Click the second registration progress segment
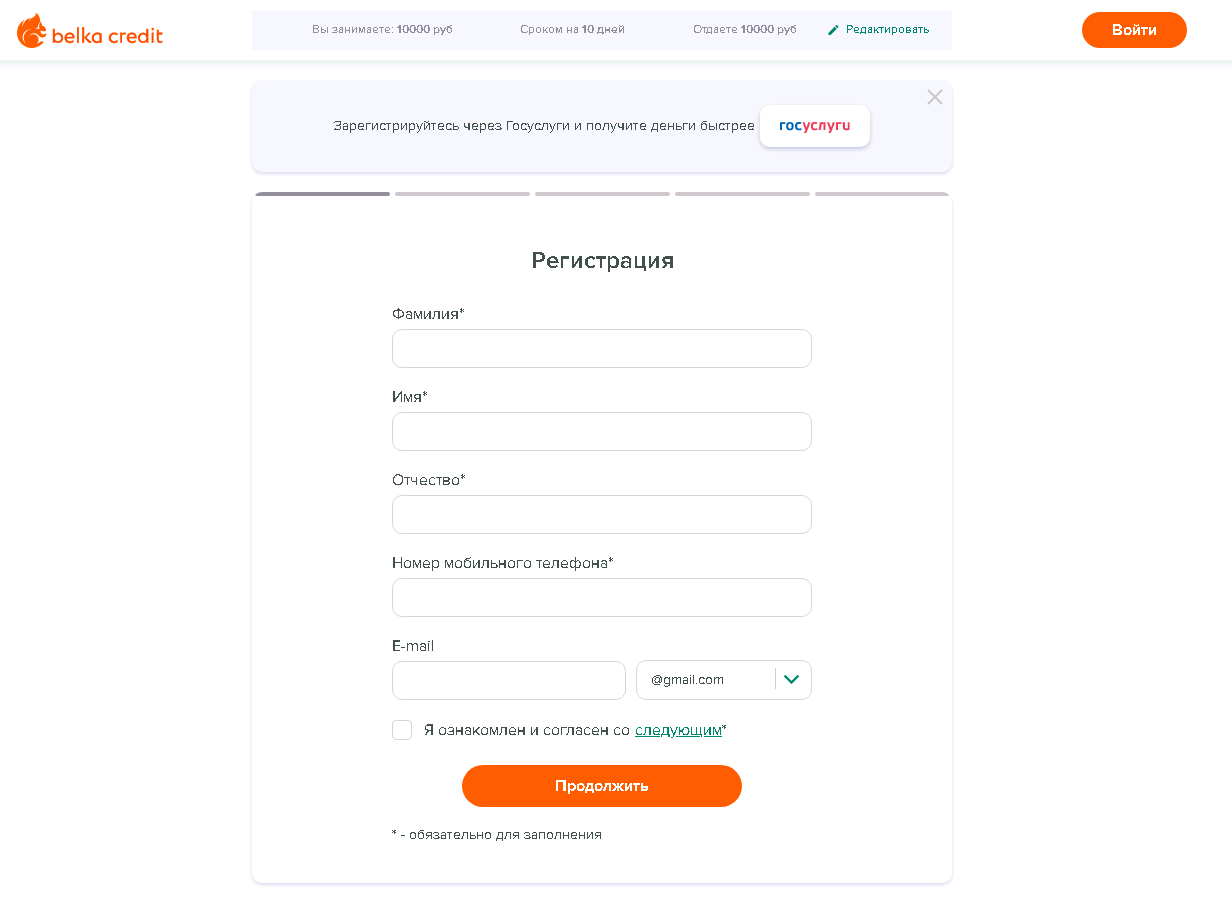This screenshot has height=905, width=1232. [462, 194]
